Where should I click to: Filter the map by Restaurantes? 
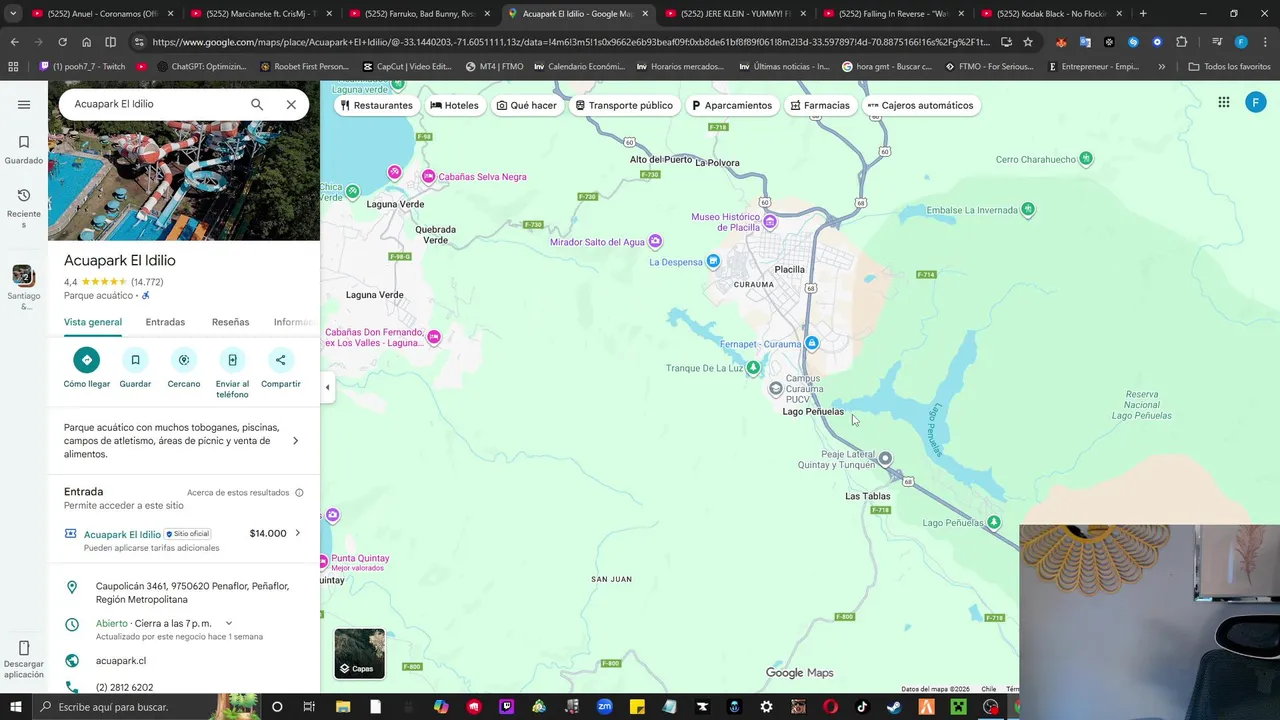377,105
